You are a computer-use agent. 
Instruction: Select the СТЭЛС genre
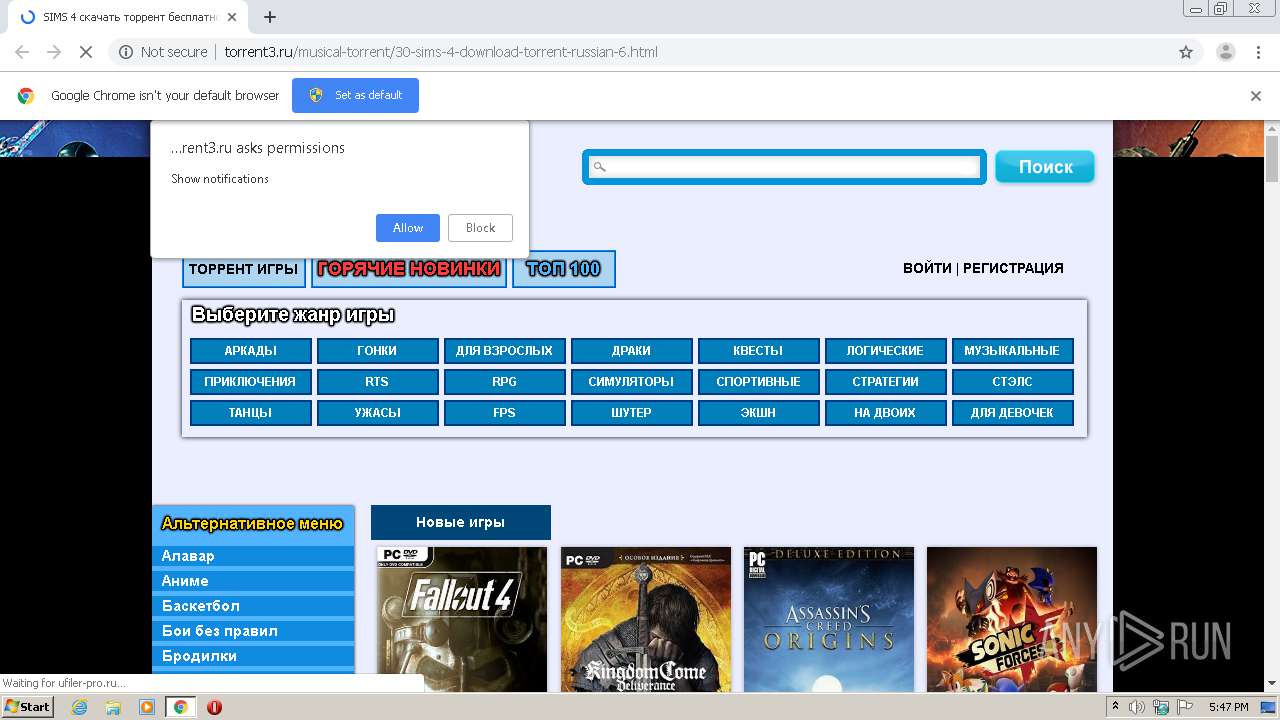[1012, 382]
